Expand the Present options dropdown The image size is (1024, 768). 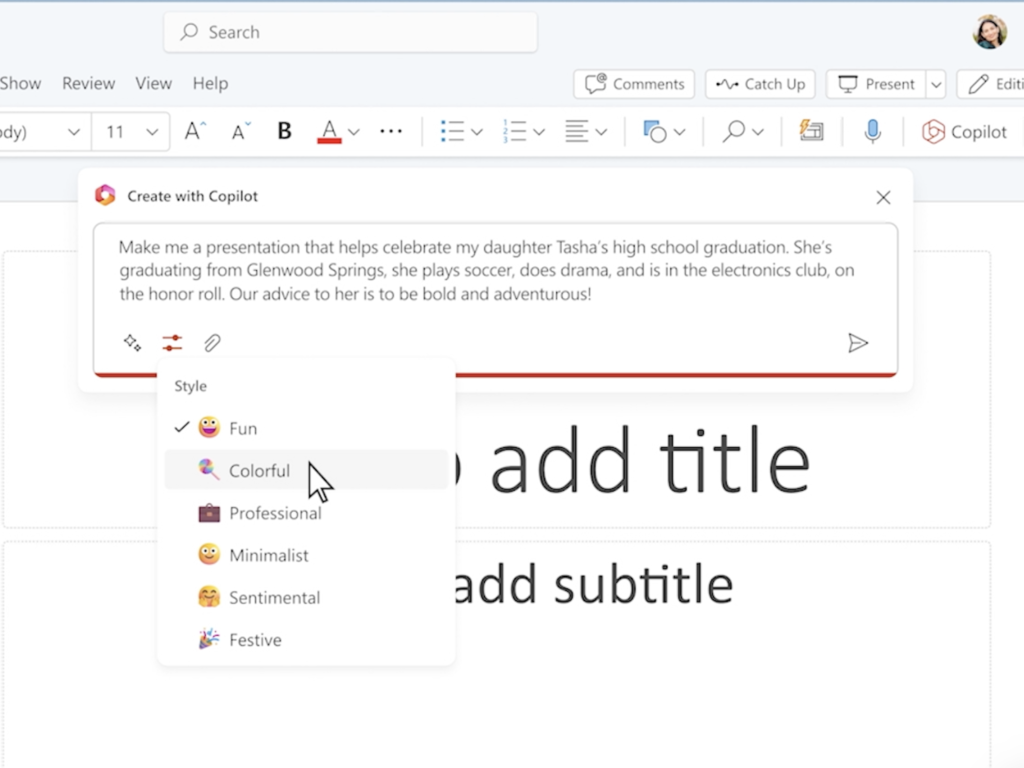click(x=936, y=84)
